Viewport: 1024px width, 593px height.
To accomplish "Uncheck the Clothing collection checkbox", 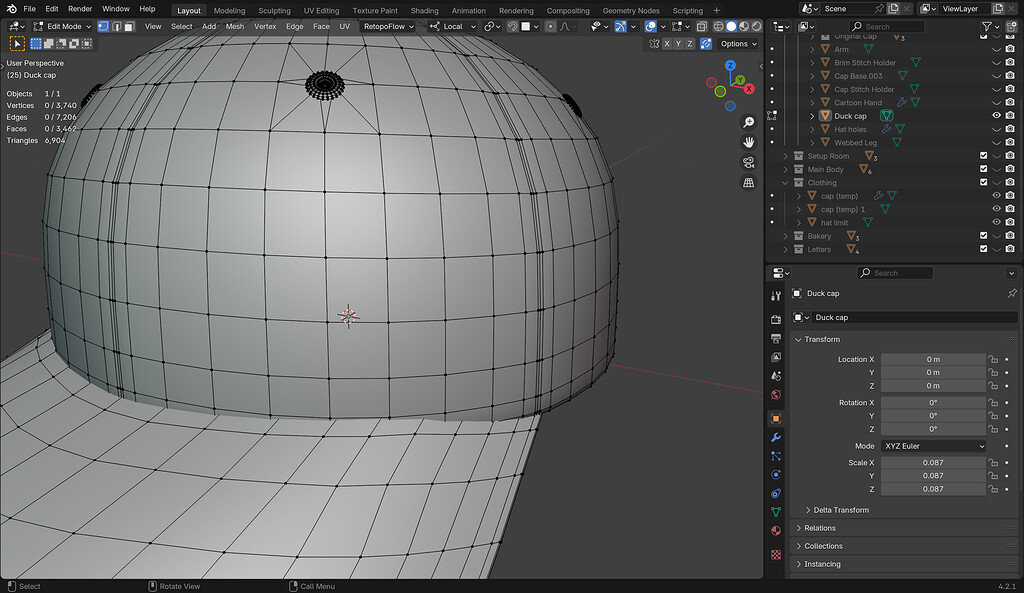I will pyautogui.click(x=983, y=183).
